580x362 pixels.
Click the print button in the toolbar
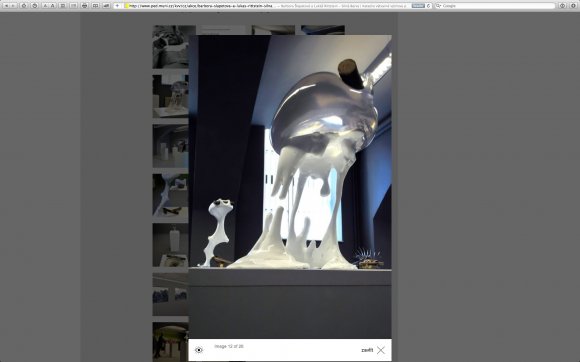pos(84,6)
